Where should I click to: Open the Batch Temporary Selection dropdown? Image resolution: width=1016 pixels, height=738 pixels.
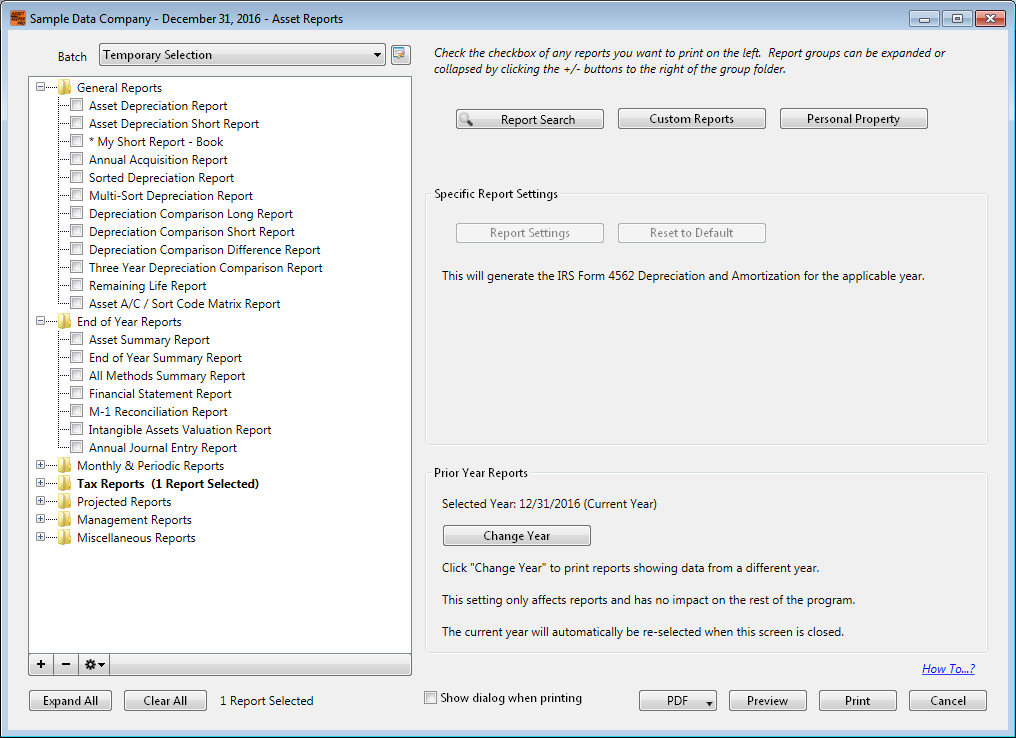point(242,54)
